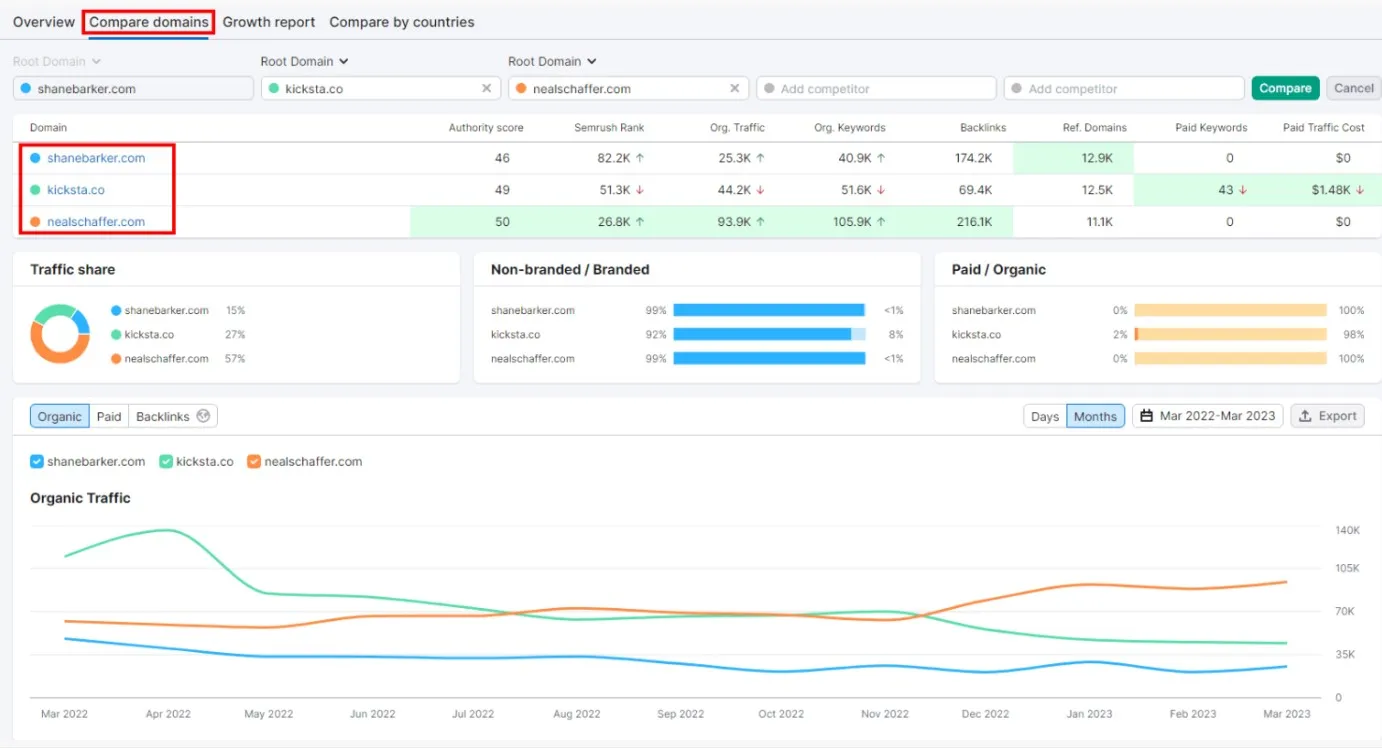Switch chart granularity to Months
Screen dimensions: 1382x748
pos(1095,416)
